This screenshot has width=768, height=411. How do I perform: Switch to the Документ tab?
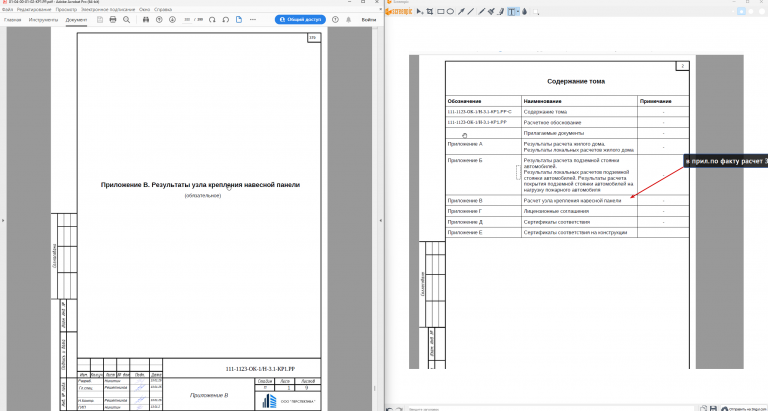point(76,20)
